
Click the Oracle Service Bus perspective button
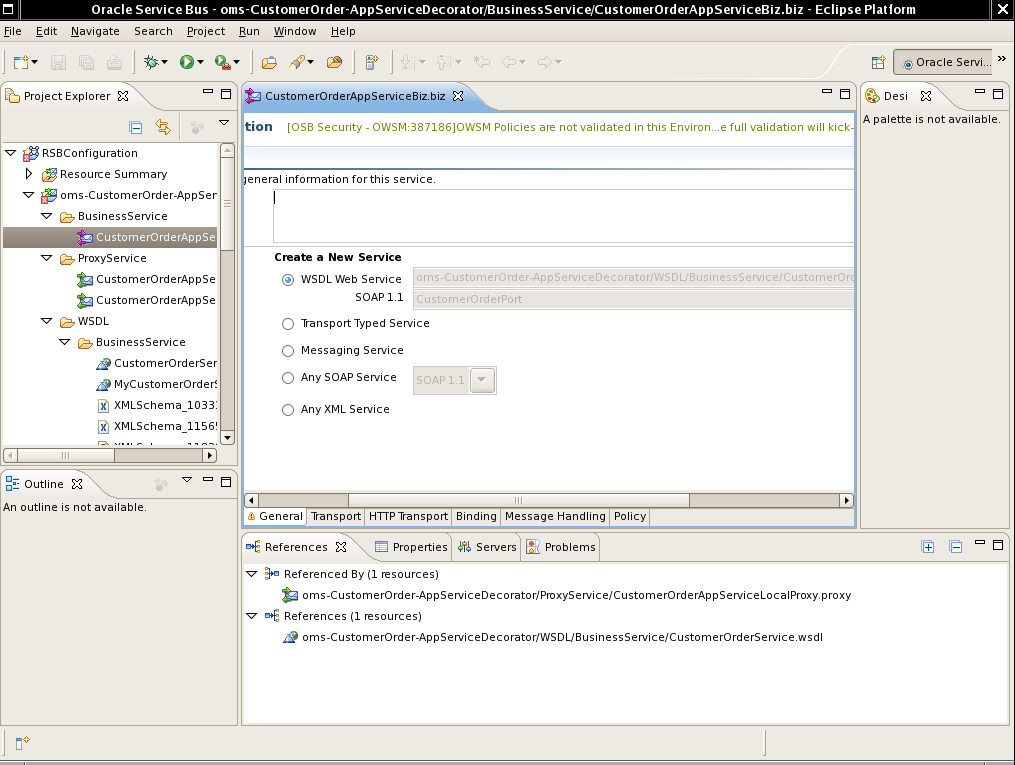[942, 62]
